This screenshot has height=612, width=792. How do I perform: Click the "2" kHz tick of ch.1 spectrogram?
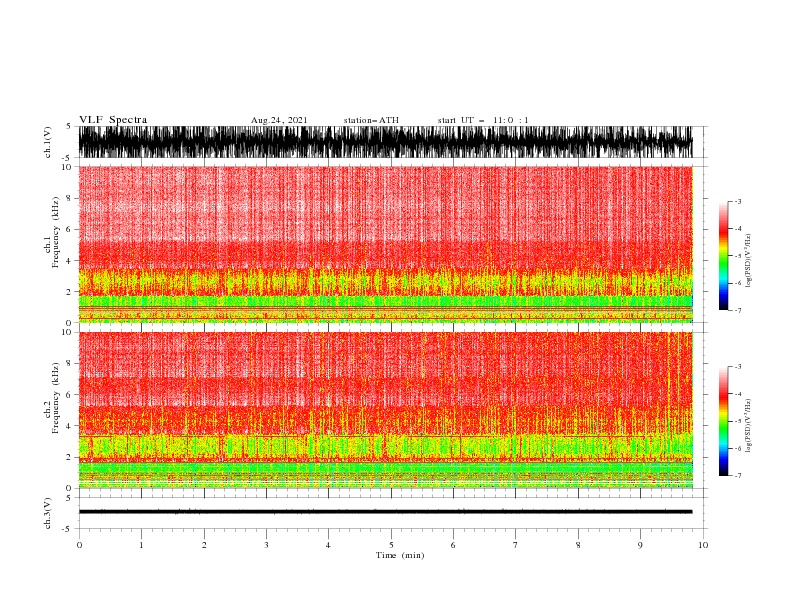coord(69,292)
